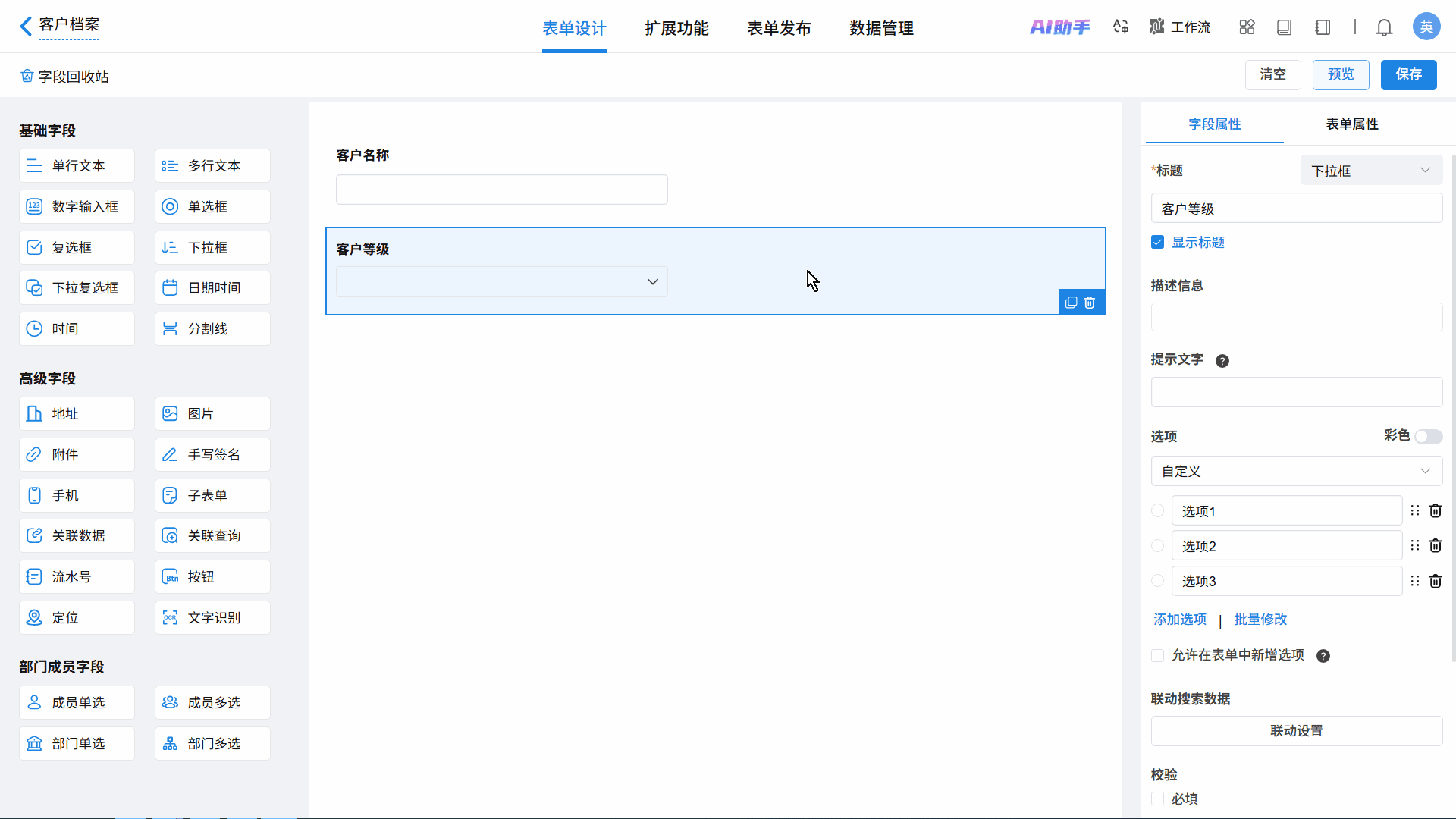Screen dimensions: 1456x819
Task: Click the 保存 button
Action: tap(1408, 74)
